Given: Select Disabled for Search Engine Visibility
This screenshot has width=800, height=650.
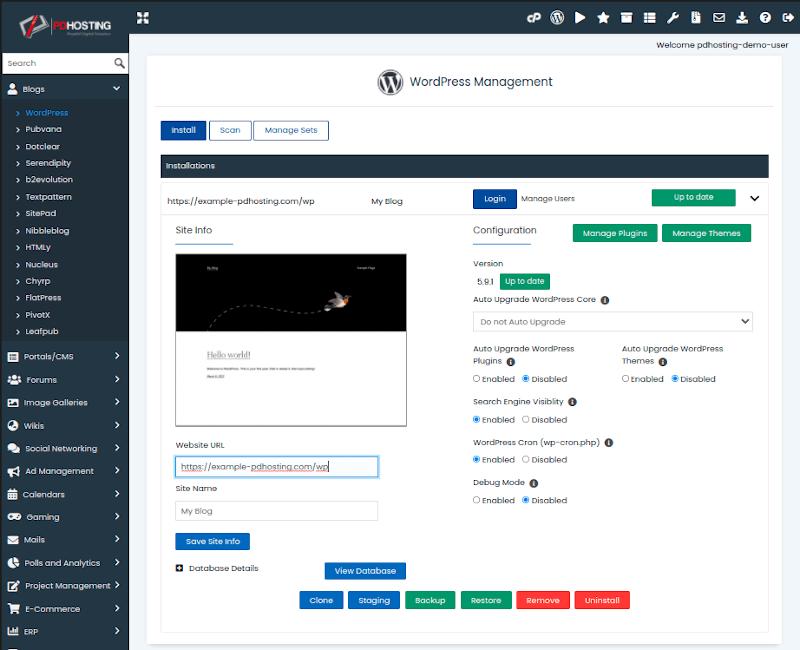Looking at the screenshot, I should (x=526, y=419).
